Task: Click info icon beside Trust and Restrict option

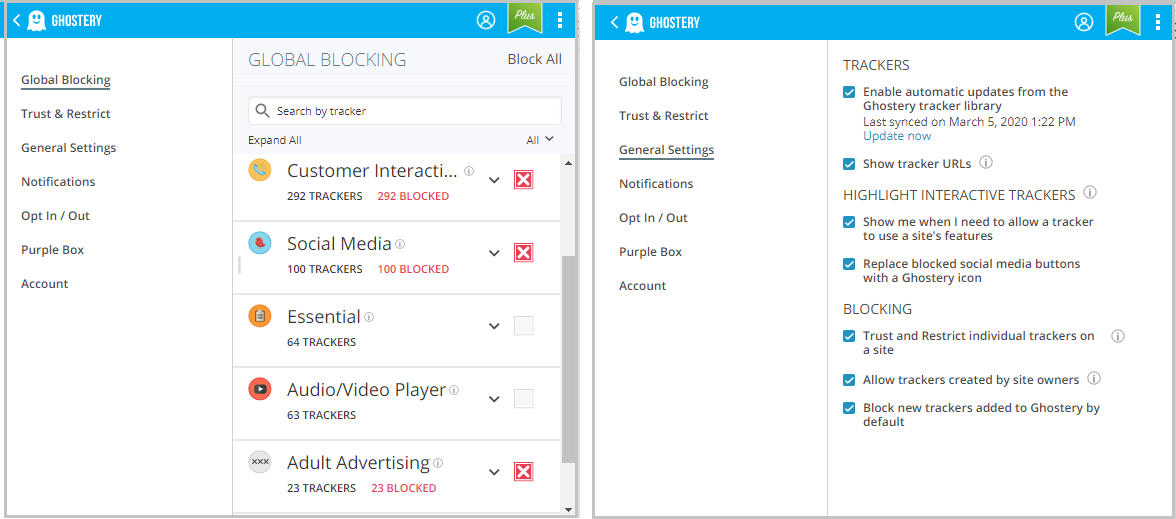Action: (x=1118, y=336)
